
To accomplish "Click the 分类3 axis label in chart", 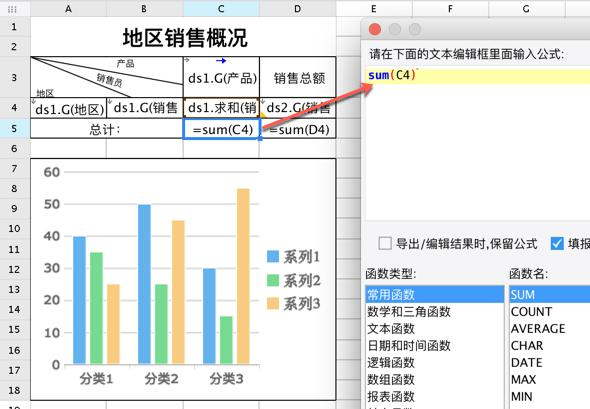I will (x=227, y=379).
